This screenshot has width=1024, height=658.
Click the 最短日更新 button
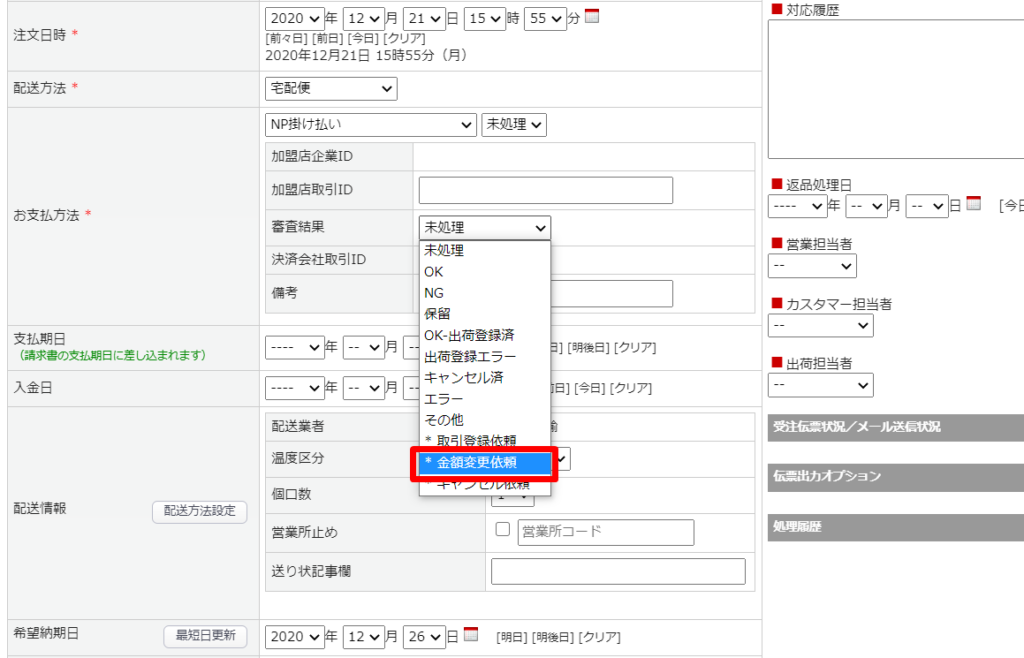point(205,636)
